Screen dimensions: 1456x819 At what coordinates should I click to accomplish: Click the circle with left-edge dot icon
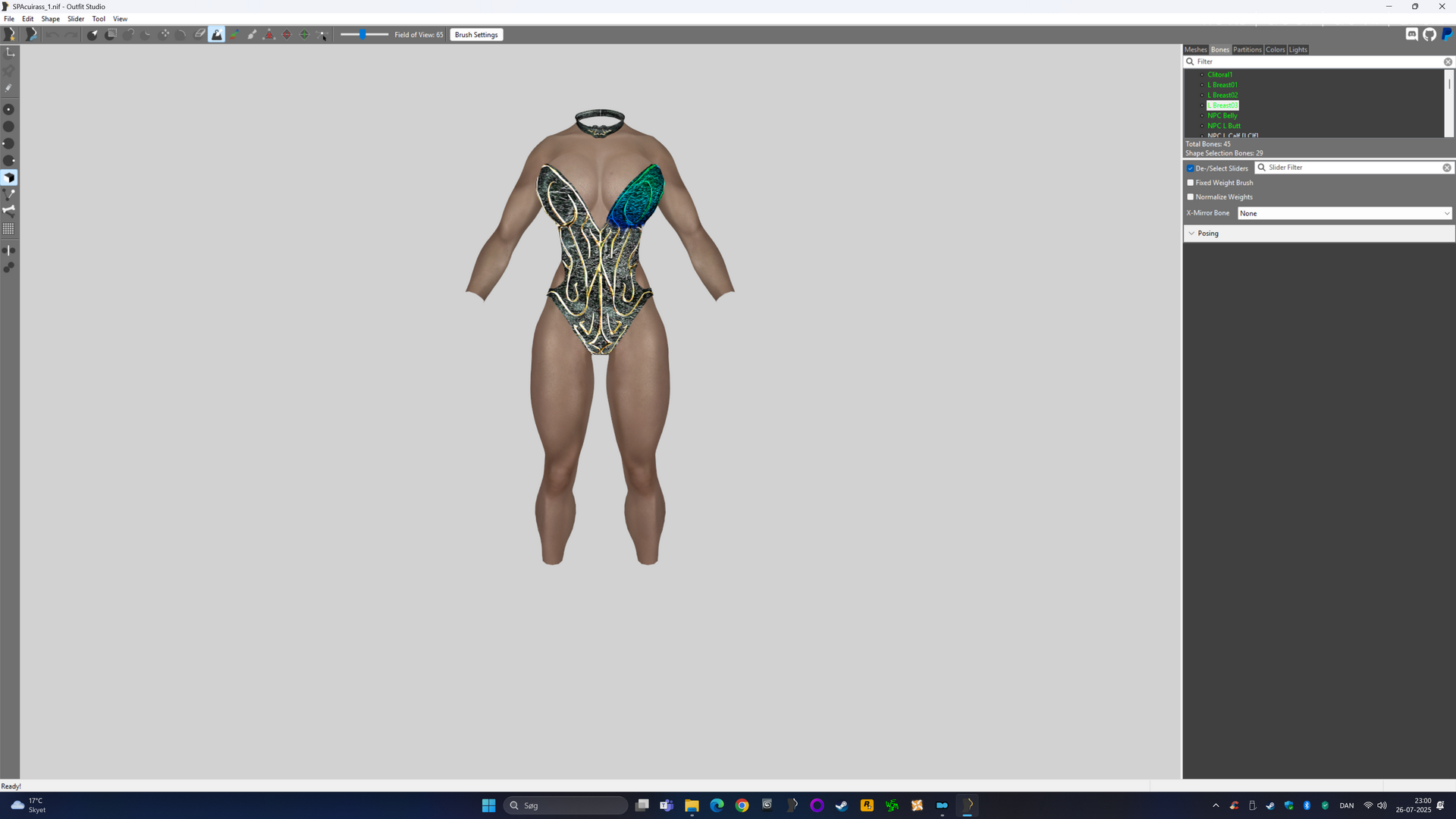coord(9,144)
